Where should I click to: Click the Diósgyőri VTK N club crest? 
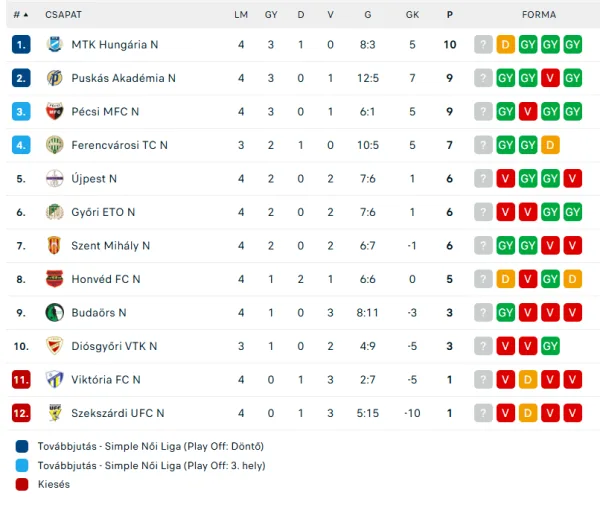point(54,346)
